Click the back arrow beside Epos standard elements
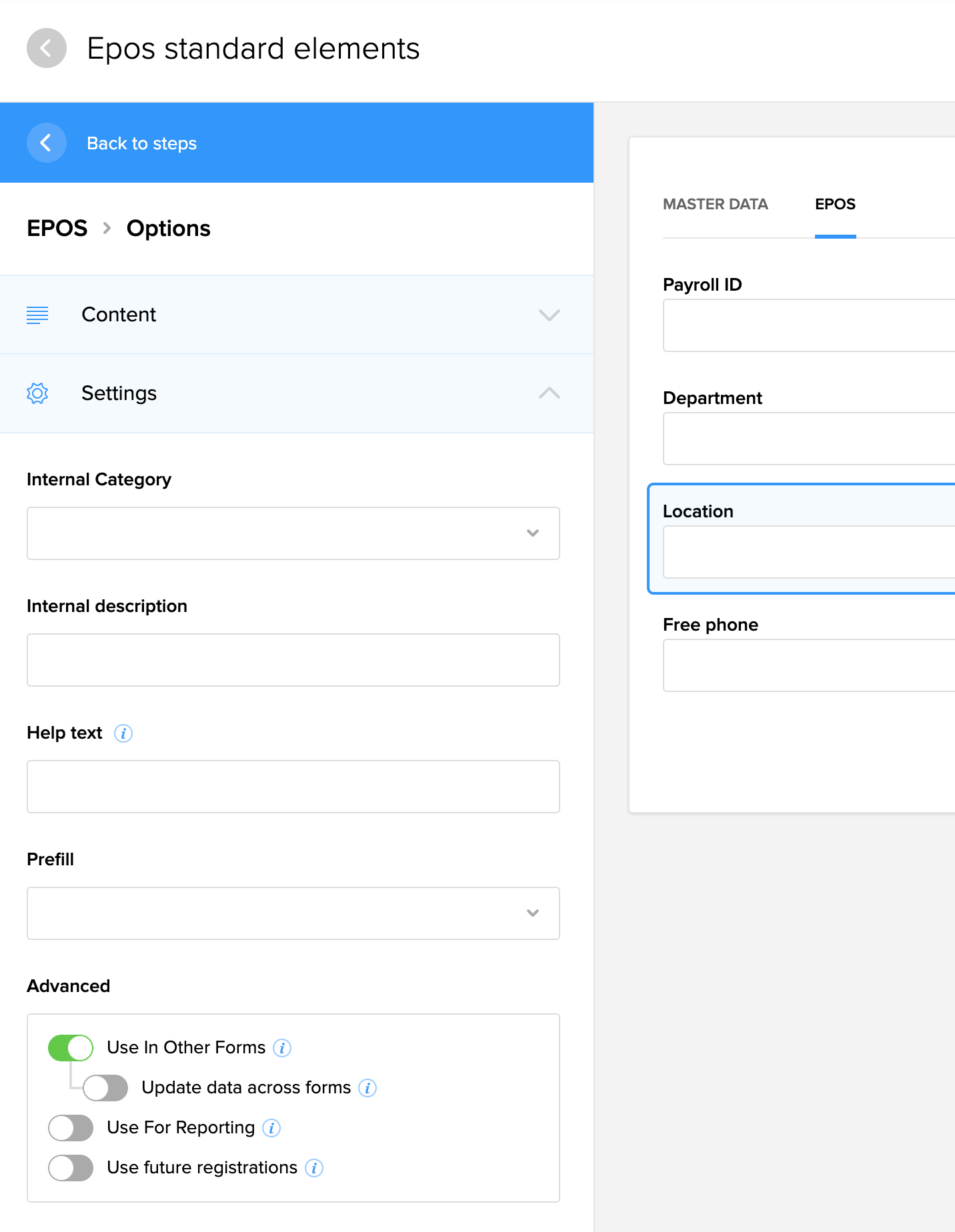 pos(46,48)
